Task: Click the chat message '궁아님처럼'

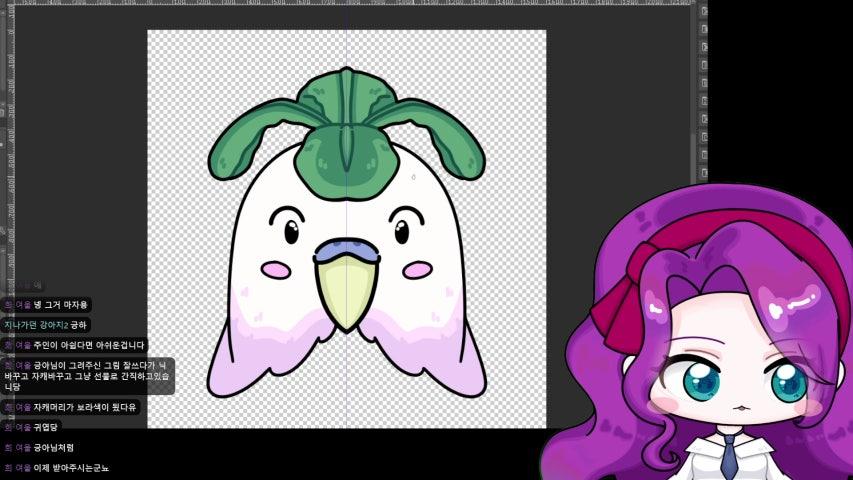Action: pyautogui.click(x=53, y=448)
